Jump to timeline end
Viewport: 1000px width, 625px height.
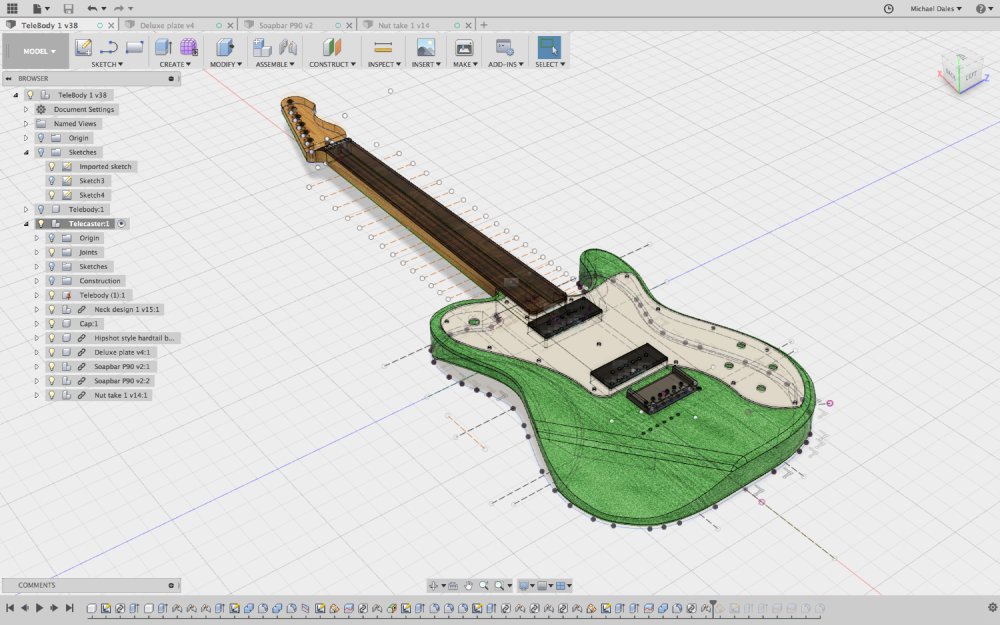coord(70,608)
